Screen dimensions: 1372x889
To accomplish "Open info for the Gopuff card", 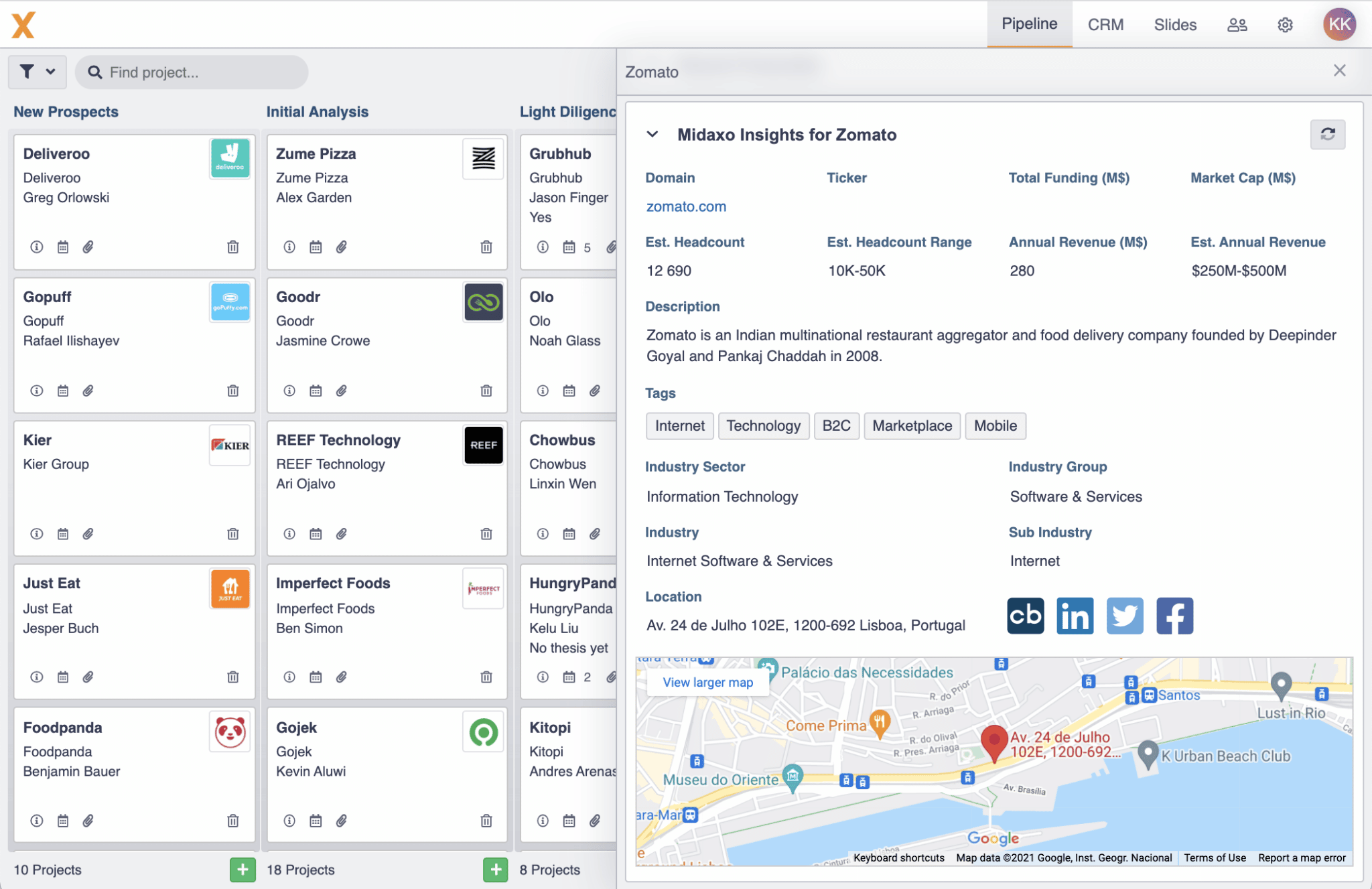I will click(x=37, y=391).
